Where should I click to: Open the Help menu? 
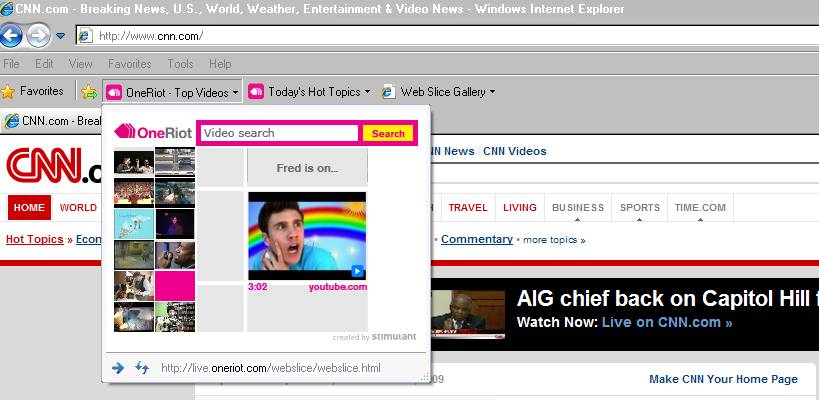[220, 64]
